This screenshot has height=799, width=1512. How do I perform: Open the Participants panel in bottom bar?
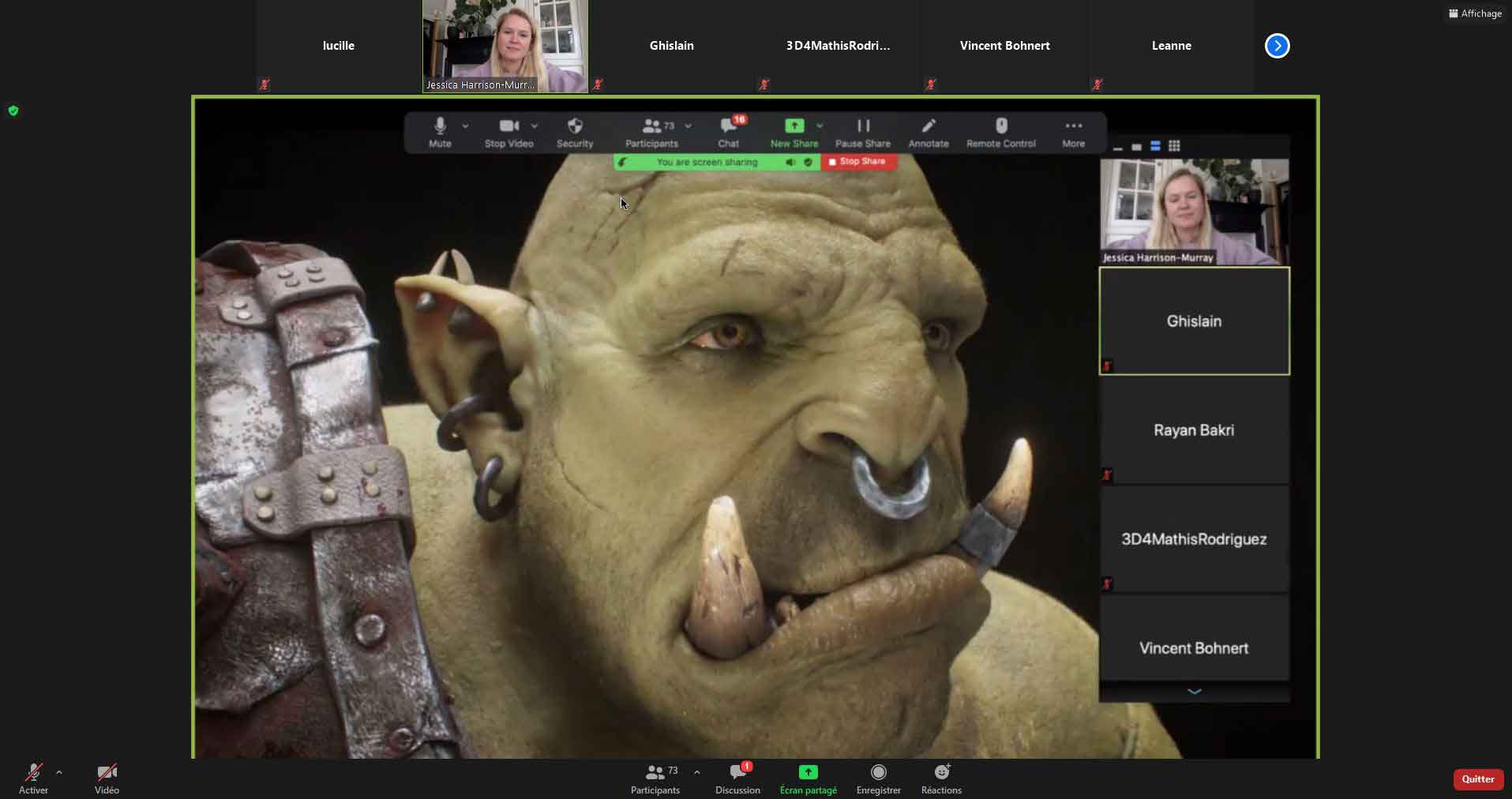[x=655, y=778]
